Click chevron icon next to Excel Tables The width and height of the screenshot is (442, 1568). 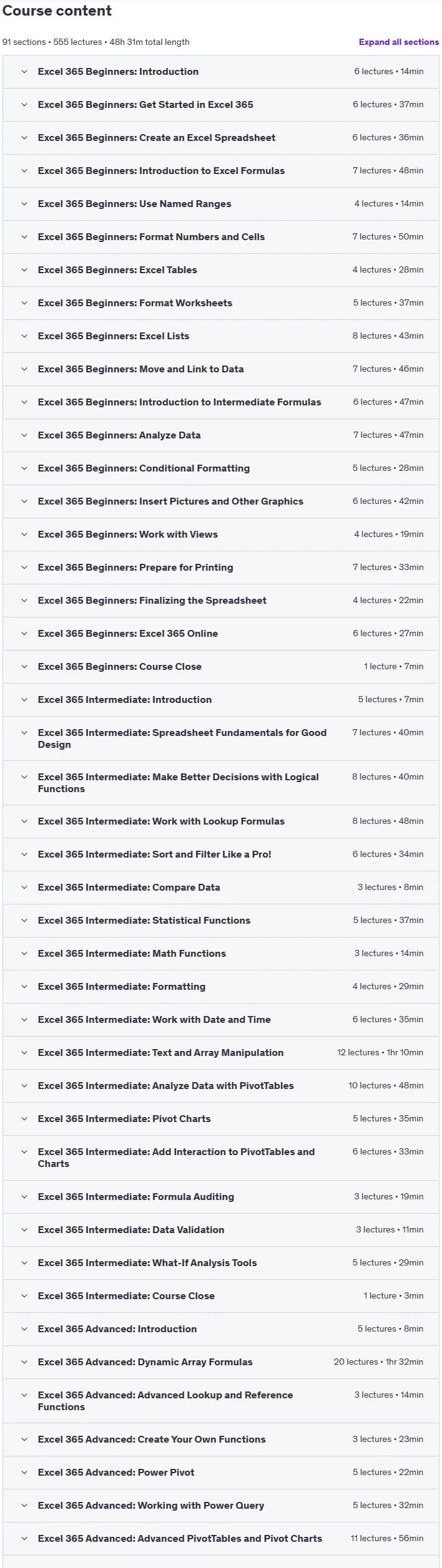click(x=24, y=270)
